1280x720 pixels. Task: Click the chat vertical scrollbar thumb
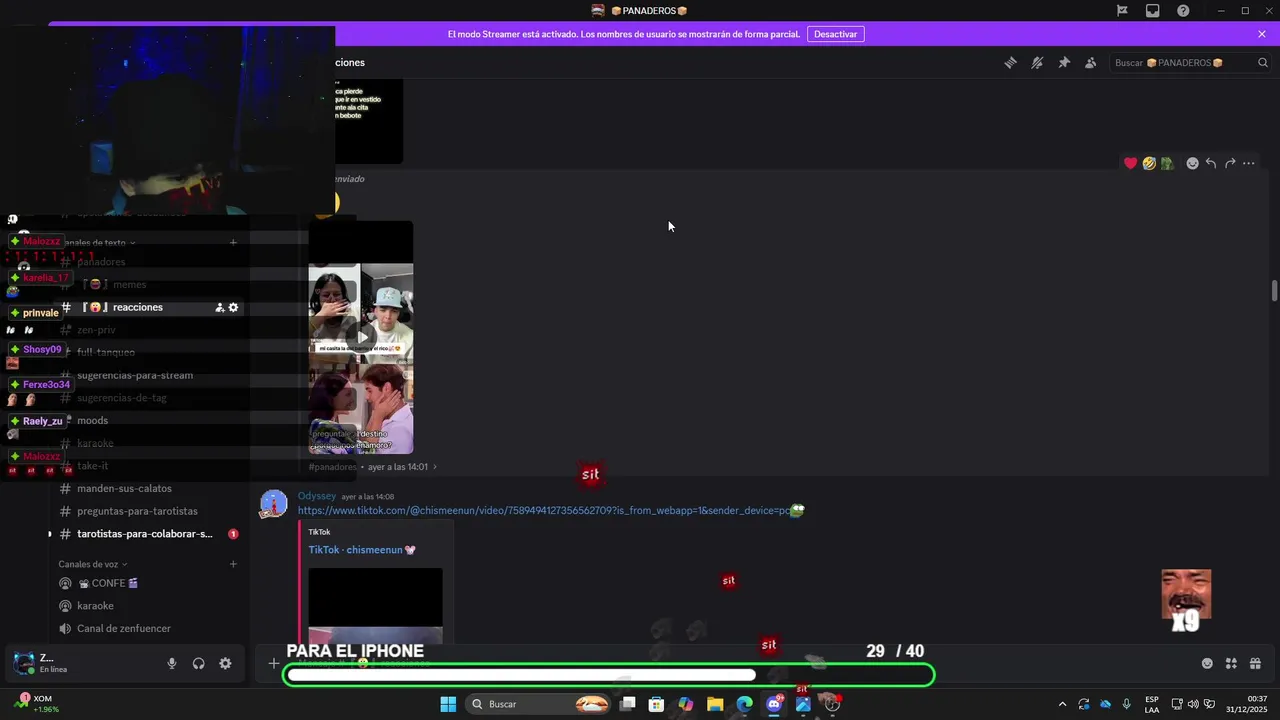(1274, 290)
